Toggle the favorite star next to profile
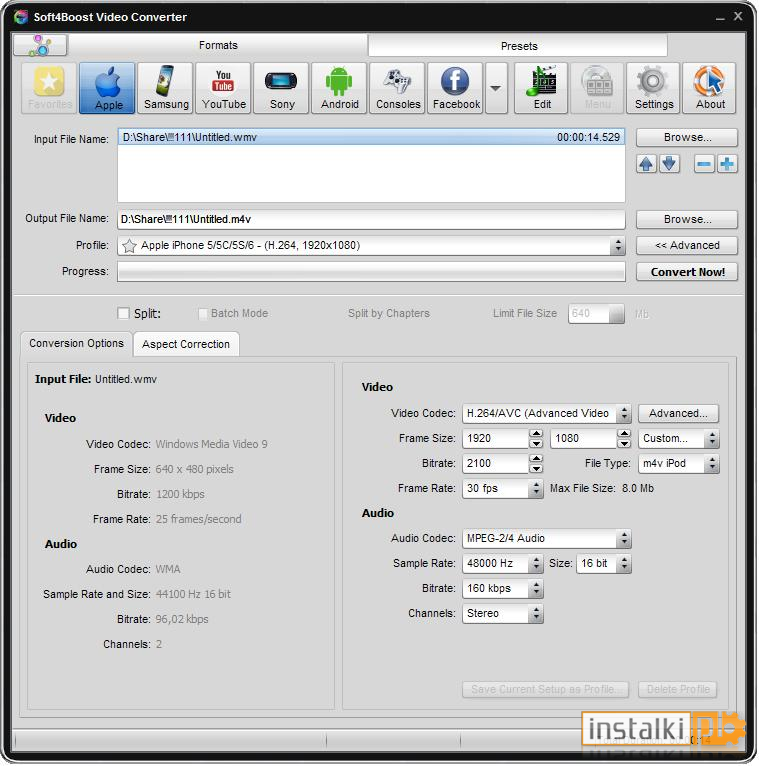 pyautogui.click(x=129, y=246)
